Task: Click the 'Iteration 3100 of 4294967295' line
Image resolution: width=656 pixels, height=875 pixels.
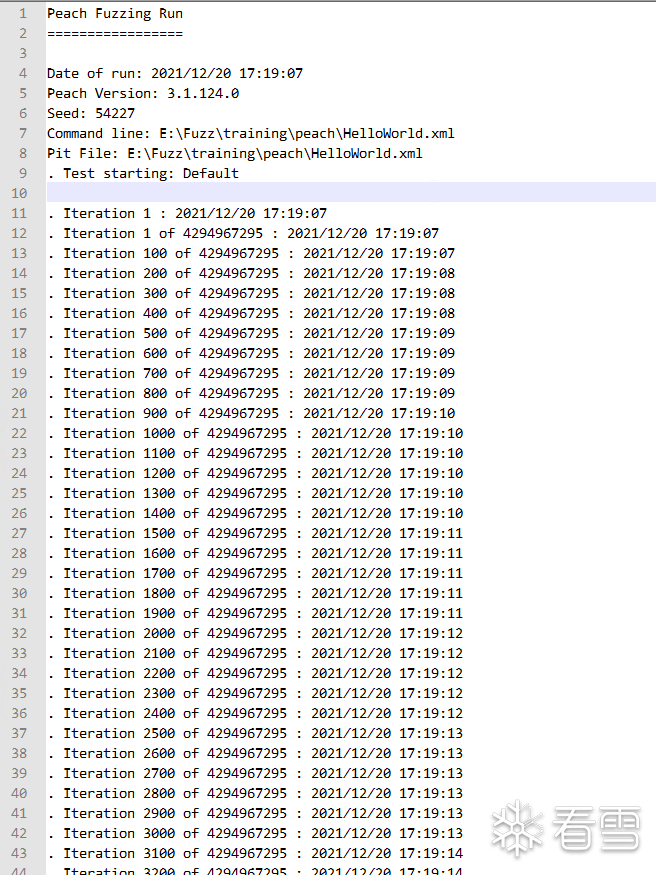Action: (255, 853)
